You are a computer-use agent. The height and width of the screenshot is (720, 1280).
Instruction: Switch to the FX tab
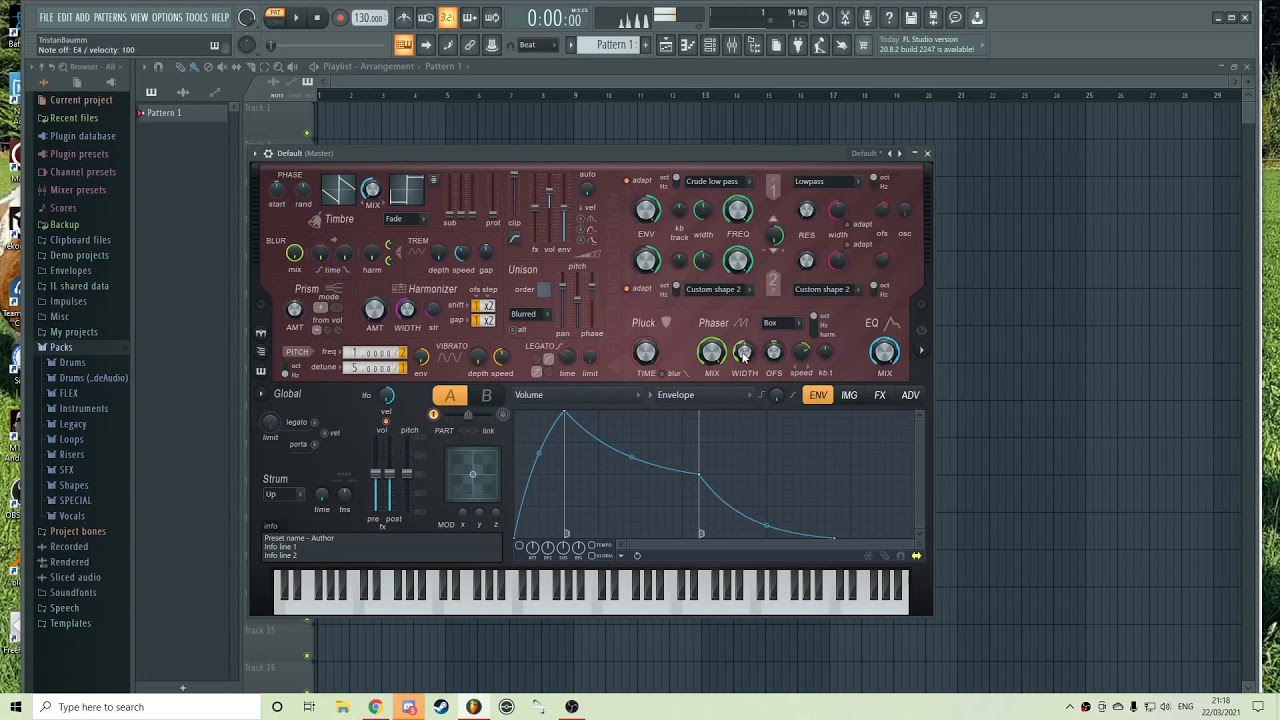click(x=880, y=395)
